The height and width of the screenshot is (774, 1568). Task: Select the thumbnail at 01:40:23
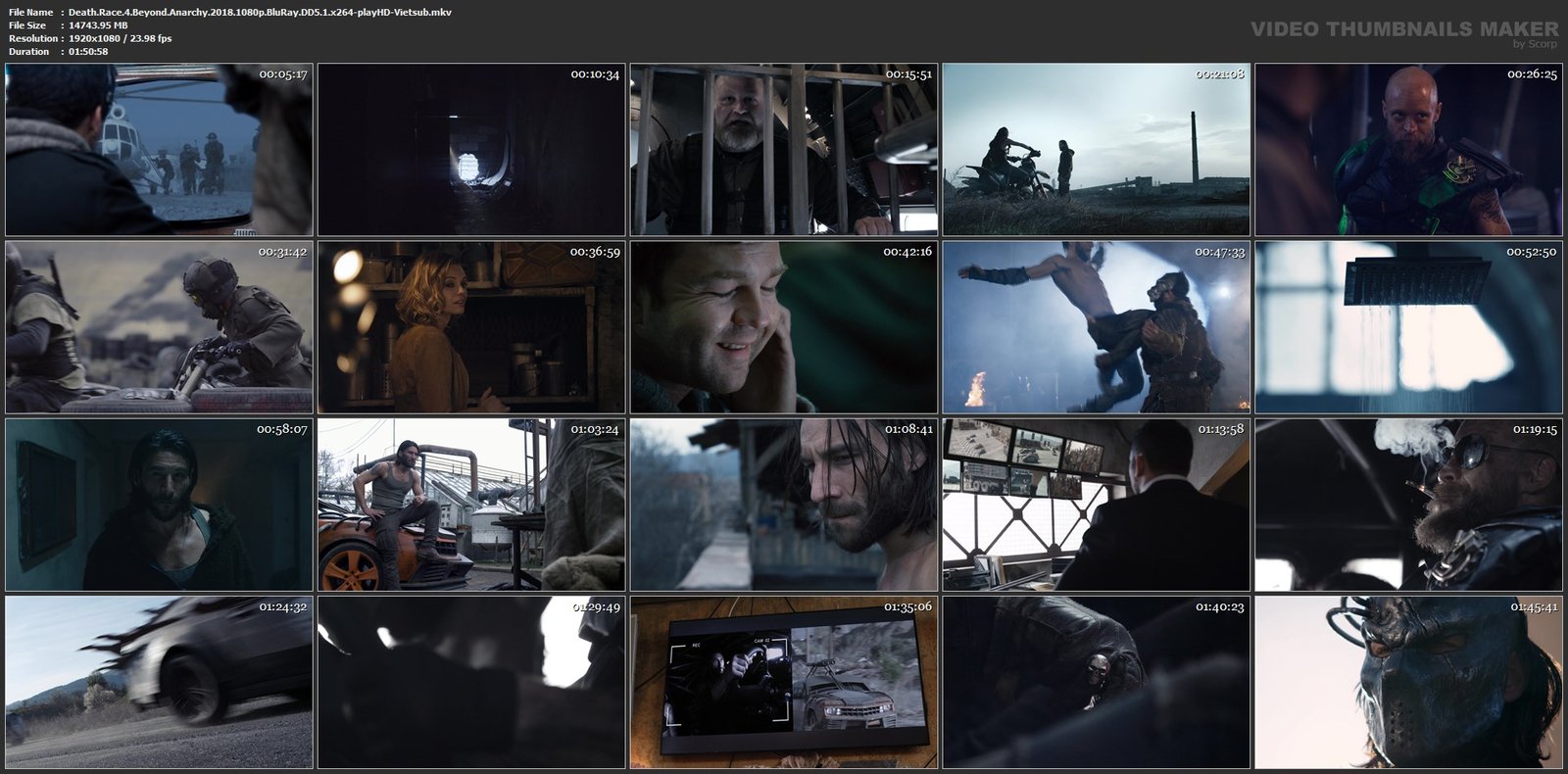pos(1097,682)
